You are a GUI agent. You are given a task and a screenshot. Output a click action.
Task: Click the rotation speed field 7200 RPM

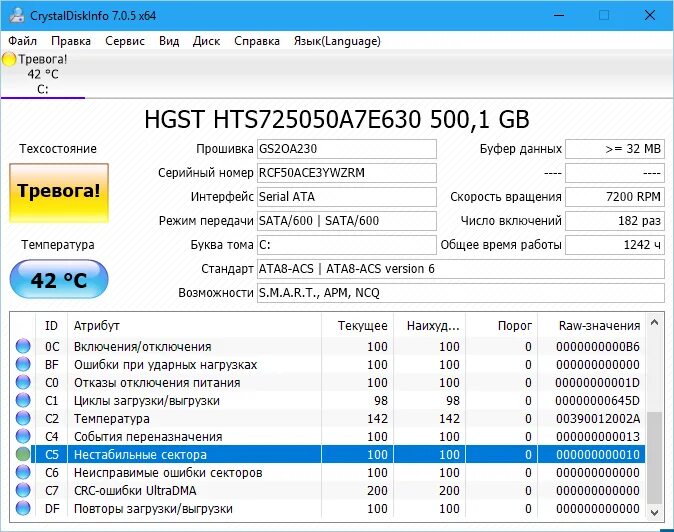tap(615, 197)
